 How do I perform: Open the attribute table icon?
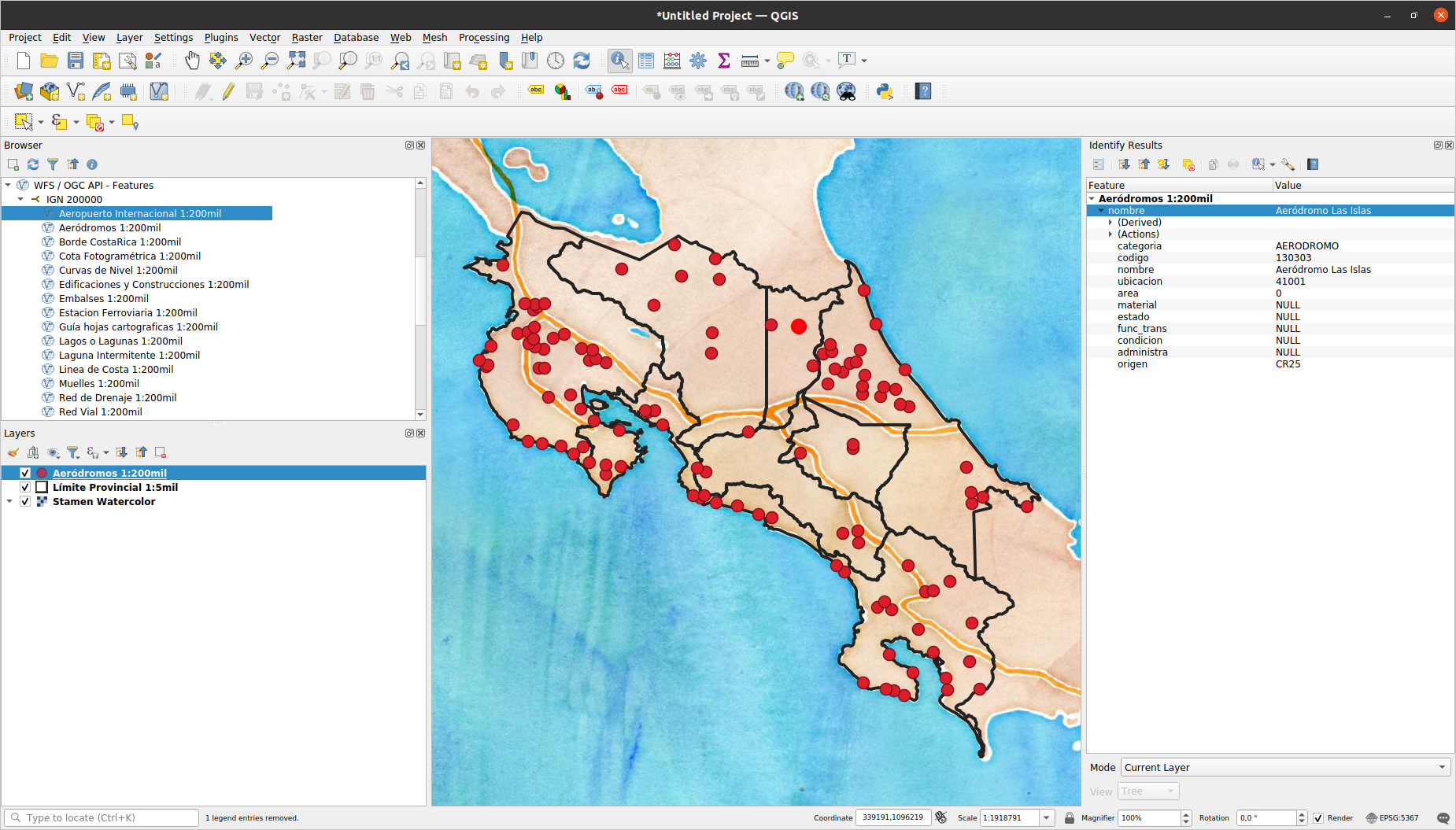(x=646, y=61)
